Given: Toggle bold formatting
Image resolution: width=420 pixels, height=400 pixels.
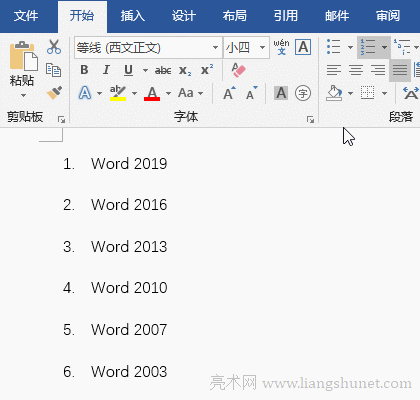Looking at the screenshot, I should coord(84,70).
